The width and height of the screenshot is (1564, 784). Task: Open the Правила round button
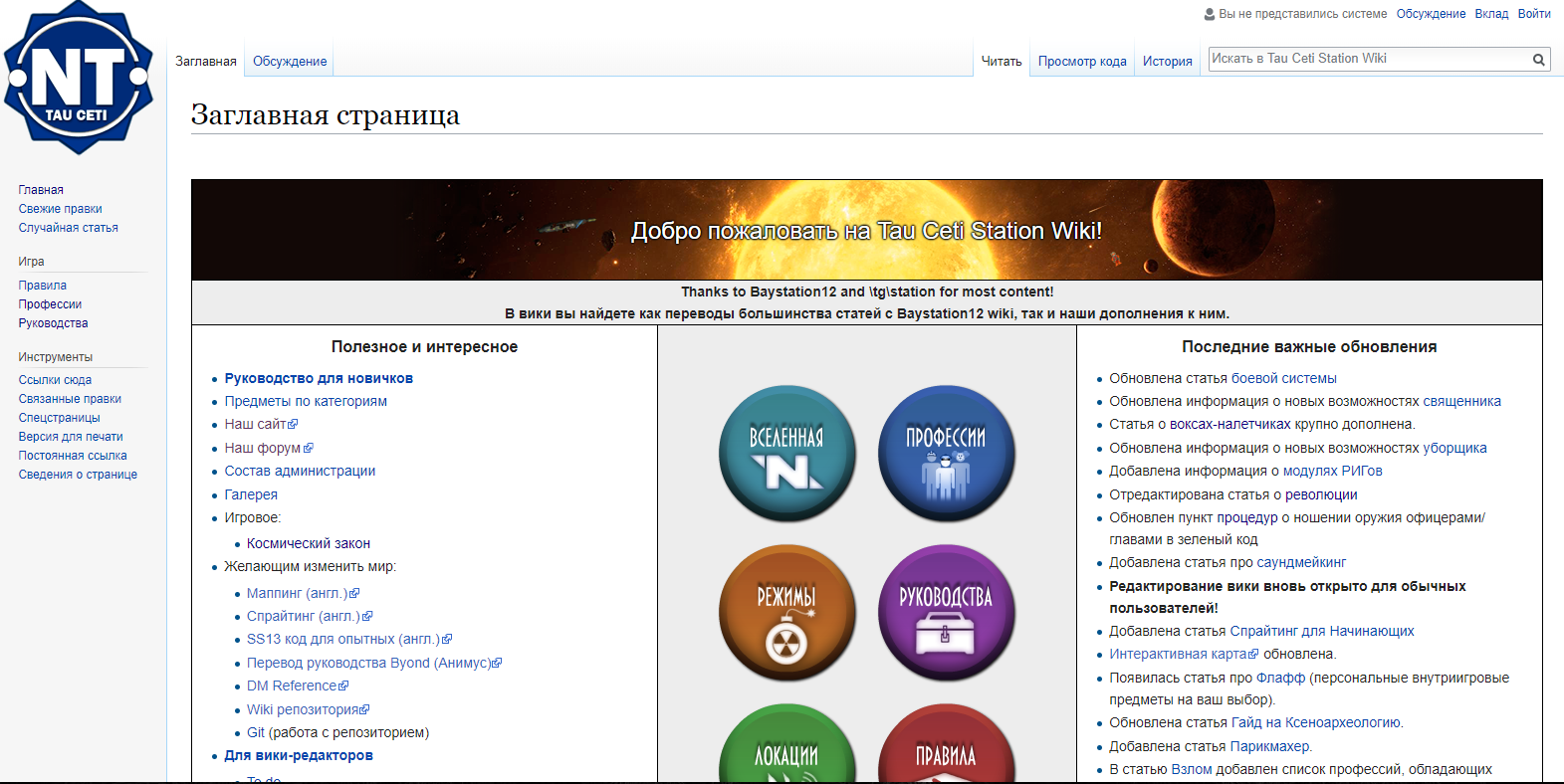point(946,742)
